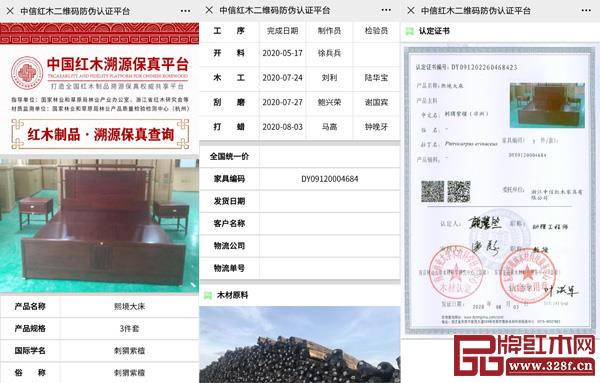Select the 开料 process cell

click(229, 53)
